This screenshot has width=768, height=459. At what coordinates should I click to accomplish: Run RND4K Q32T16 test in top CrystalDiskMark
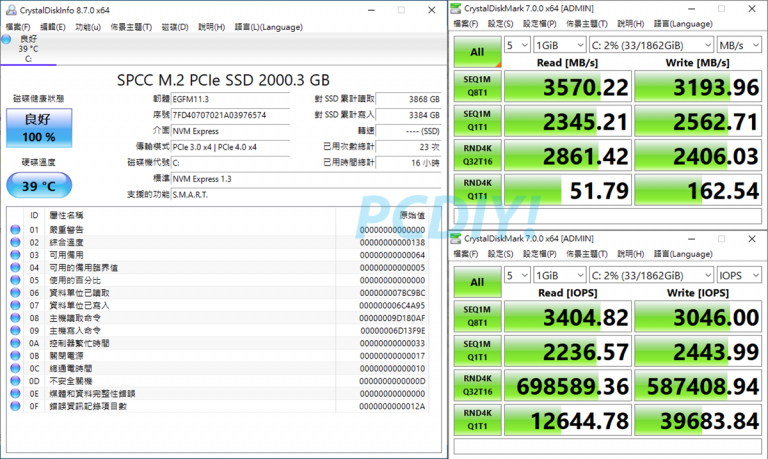[x=478, y=155]
